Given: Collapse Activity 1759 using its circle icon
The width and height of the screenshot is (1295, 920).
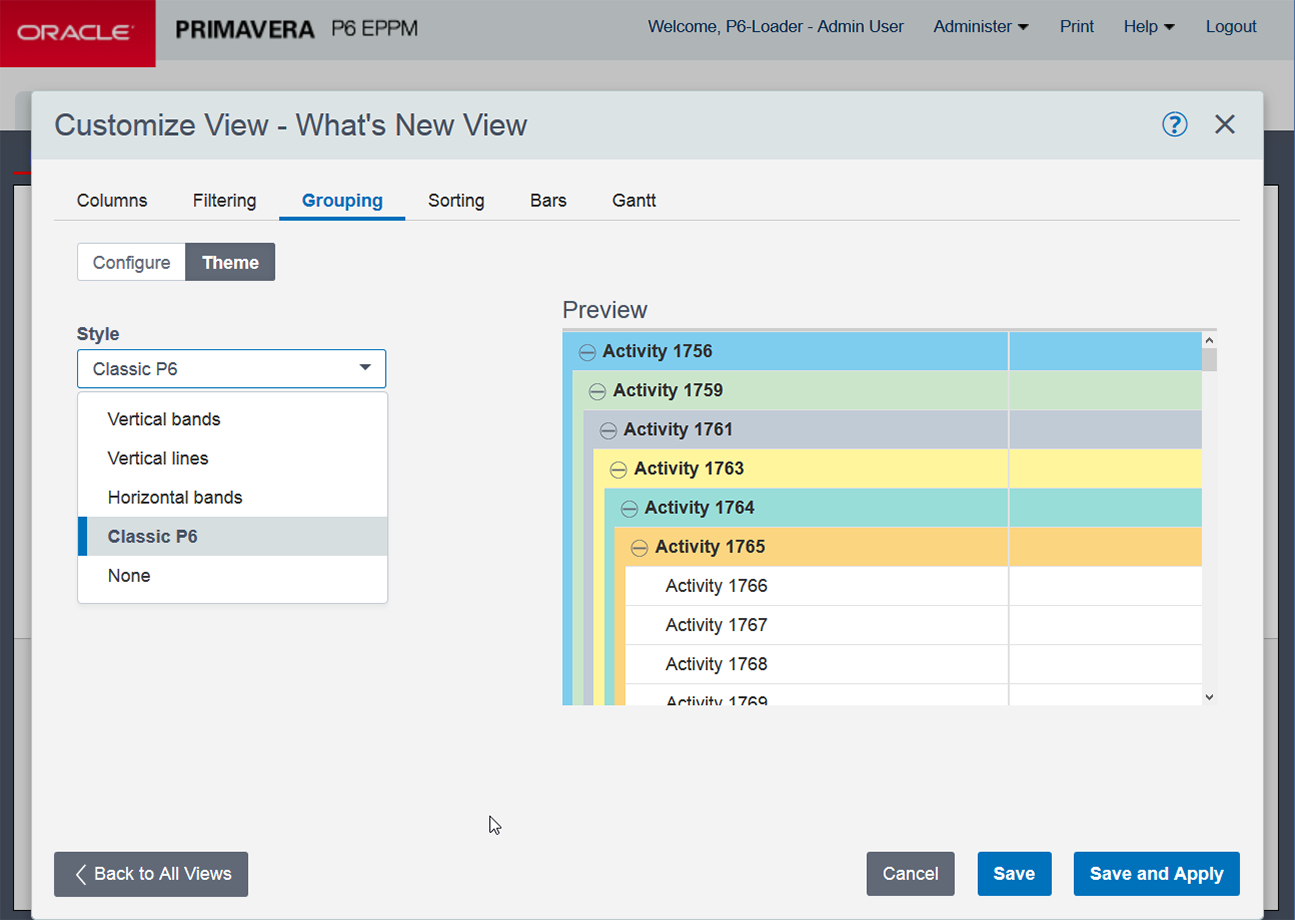Looking at the screenshot, I should tap(598, 390).
